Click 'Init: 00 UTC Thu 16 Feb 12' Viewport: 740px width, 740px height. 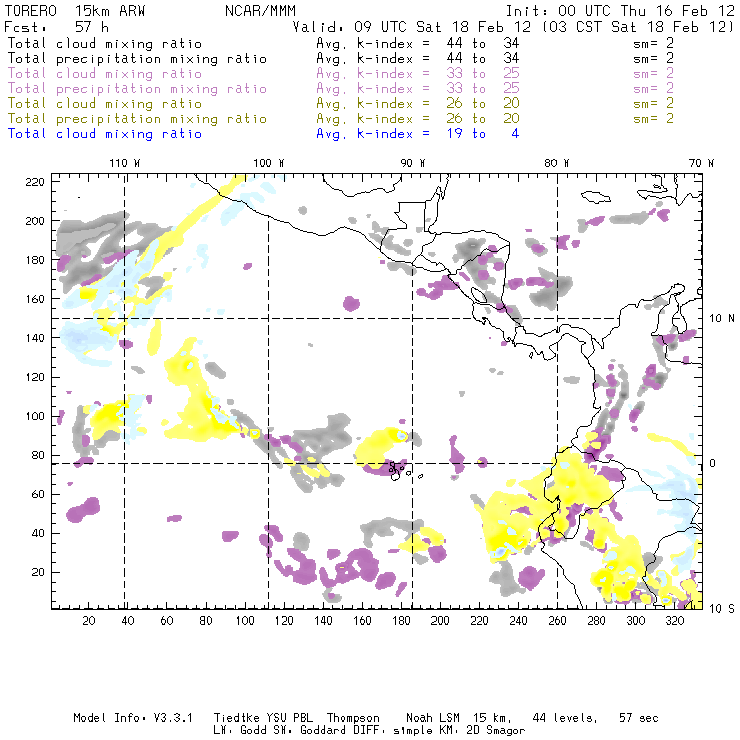pos(620,11)
